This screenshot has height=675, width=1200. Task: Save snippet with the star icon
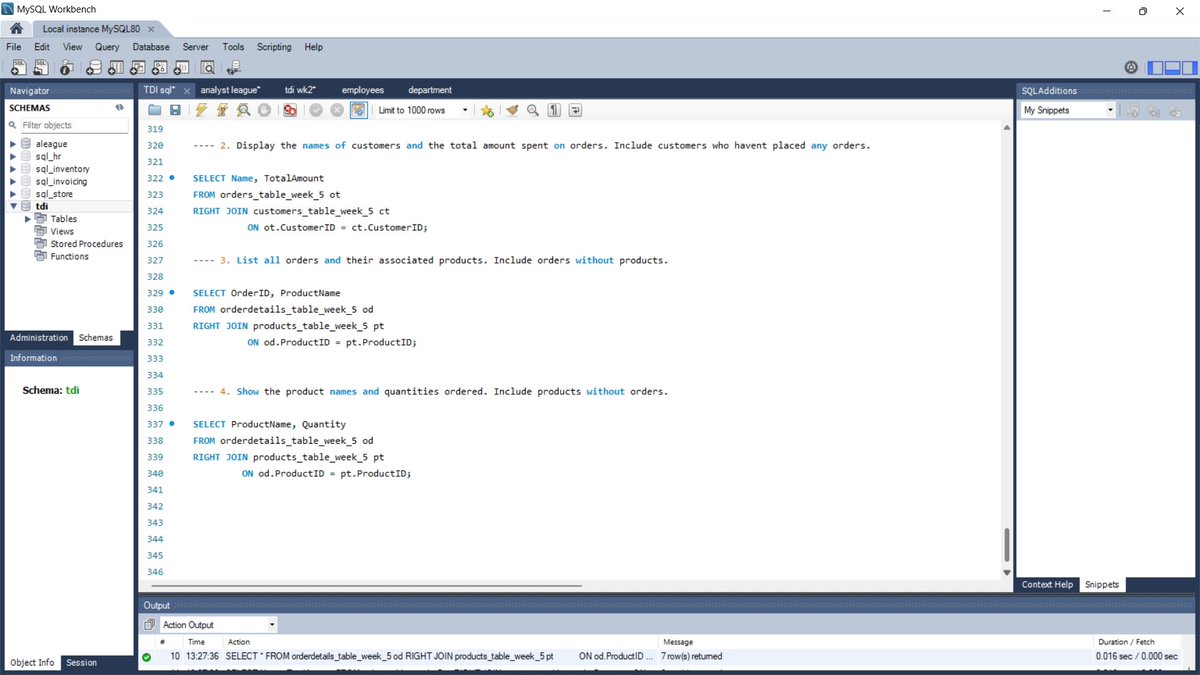click(x=487, y=110)
